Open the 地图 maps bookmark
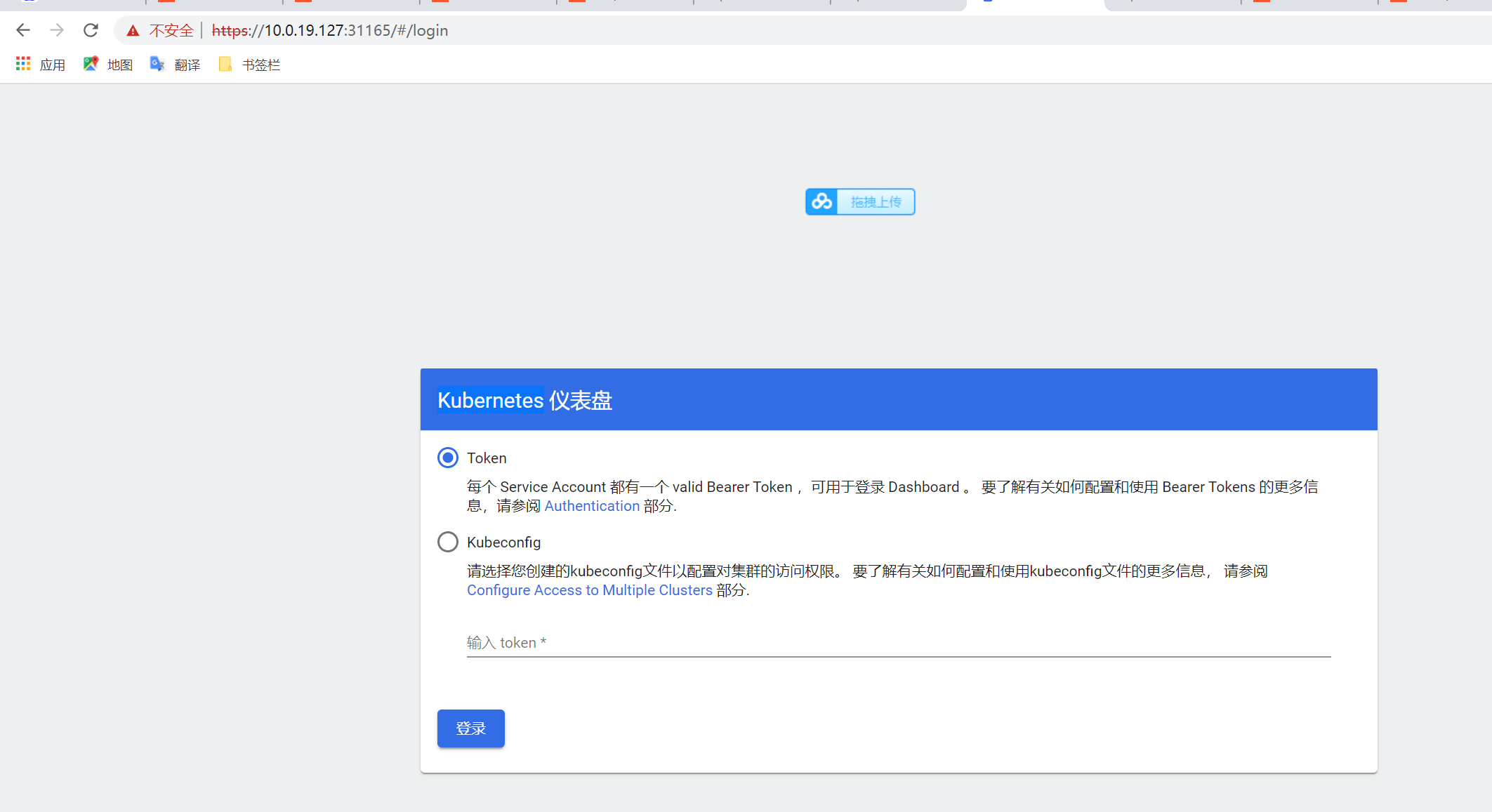The width and height of the screenshot is (1492, 812). pos(108,65)
